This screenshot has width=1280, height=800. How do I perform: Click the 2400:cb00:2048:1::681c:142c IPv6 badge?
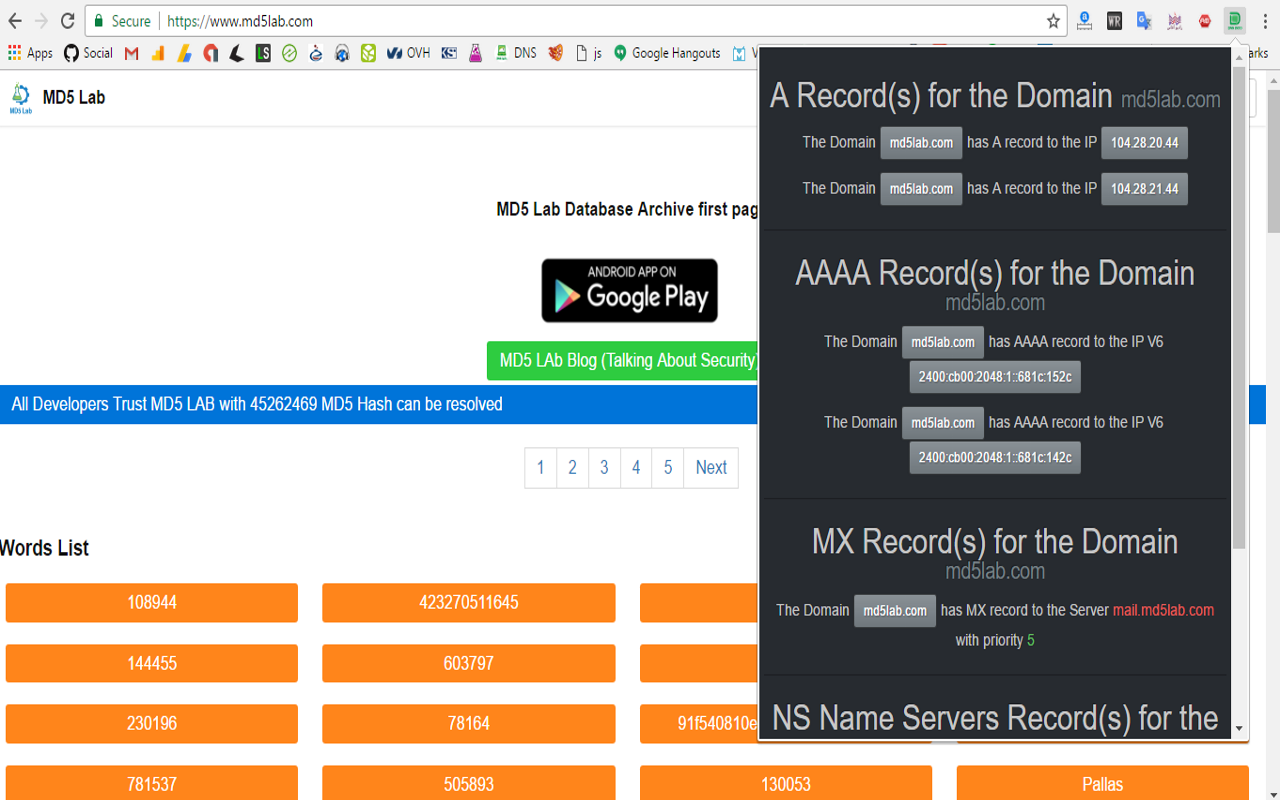[995, 458]
